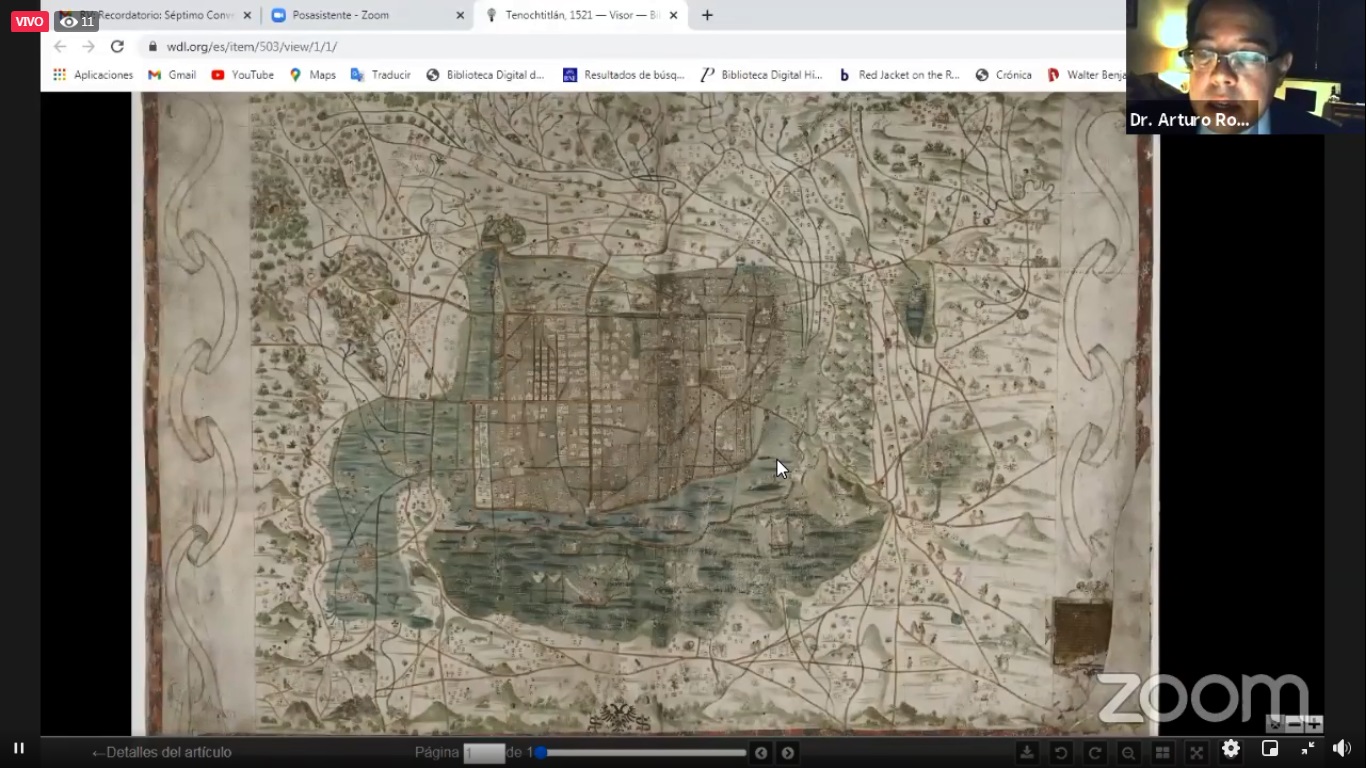Open Red Jacket on the R... bookmark
This screenshot has height=768, width=1366.
899,75
